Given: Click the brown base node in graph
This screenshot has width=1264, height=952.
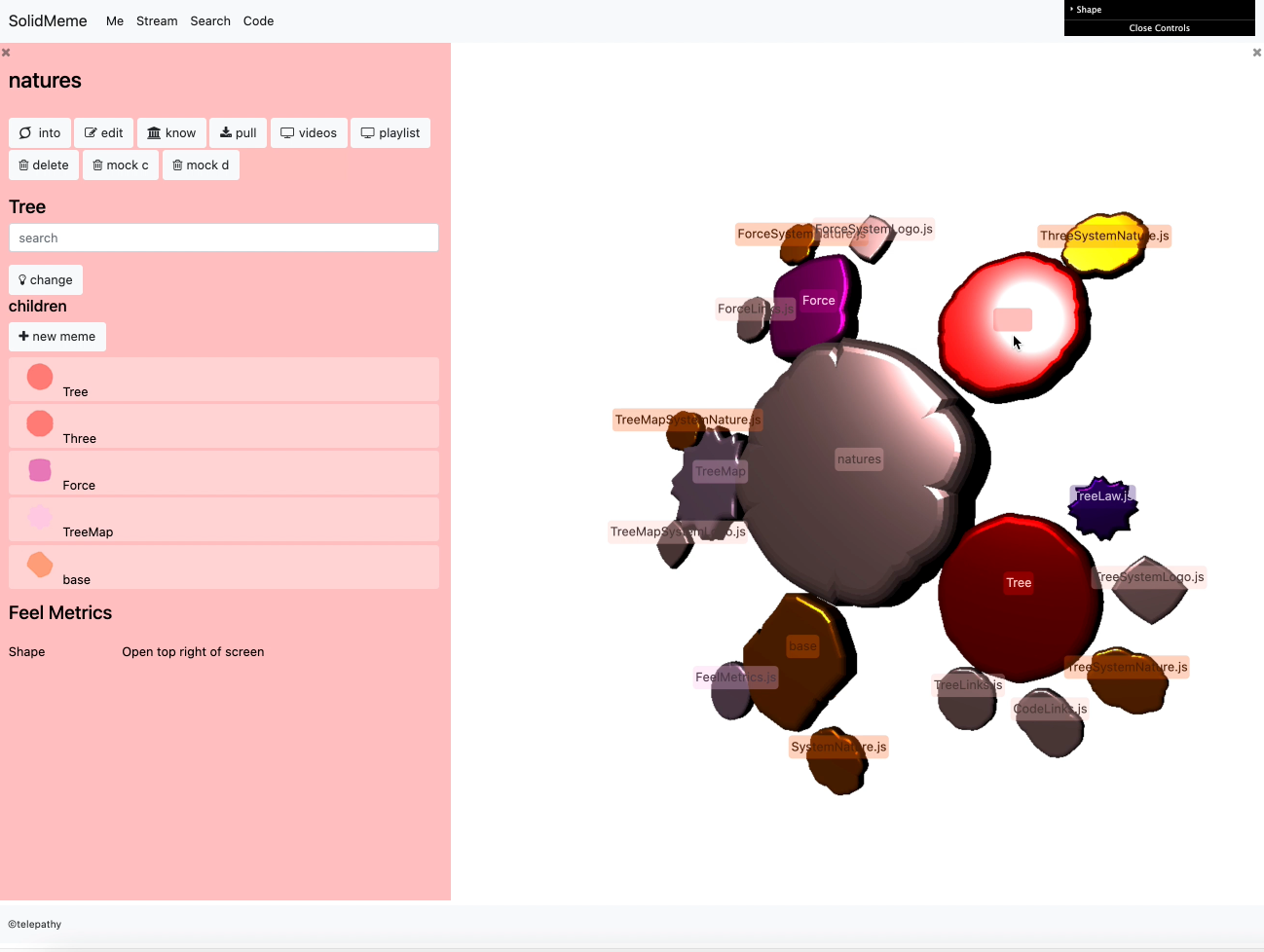Looking at the screenshot, I should 801,660.
